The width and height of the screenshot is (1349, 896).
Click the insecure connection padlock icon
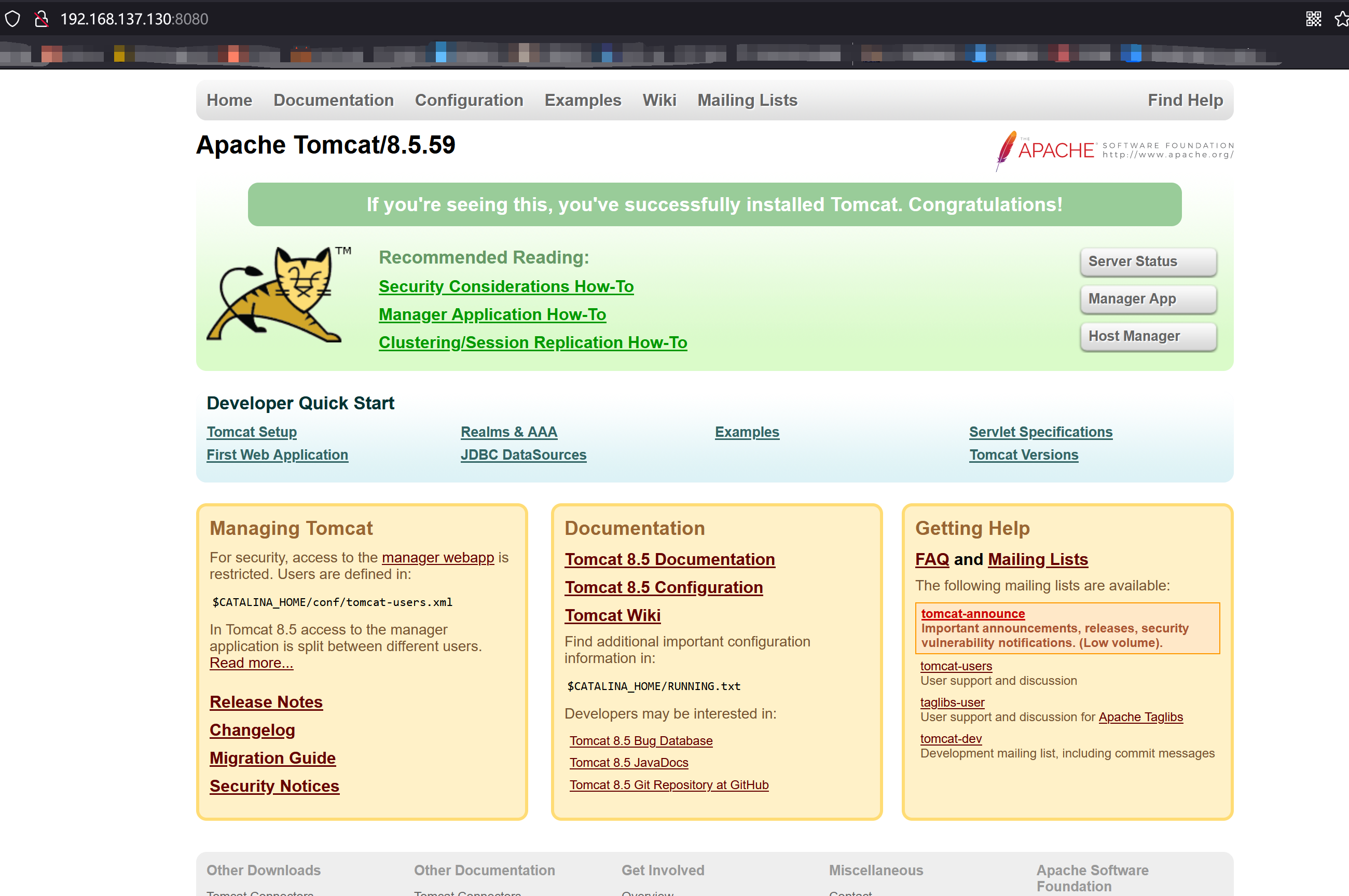point(41,19)
